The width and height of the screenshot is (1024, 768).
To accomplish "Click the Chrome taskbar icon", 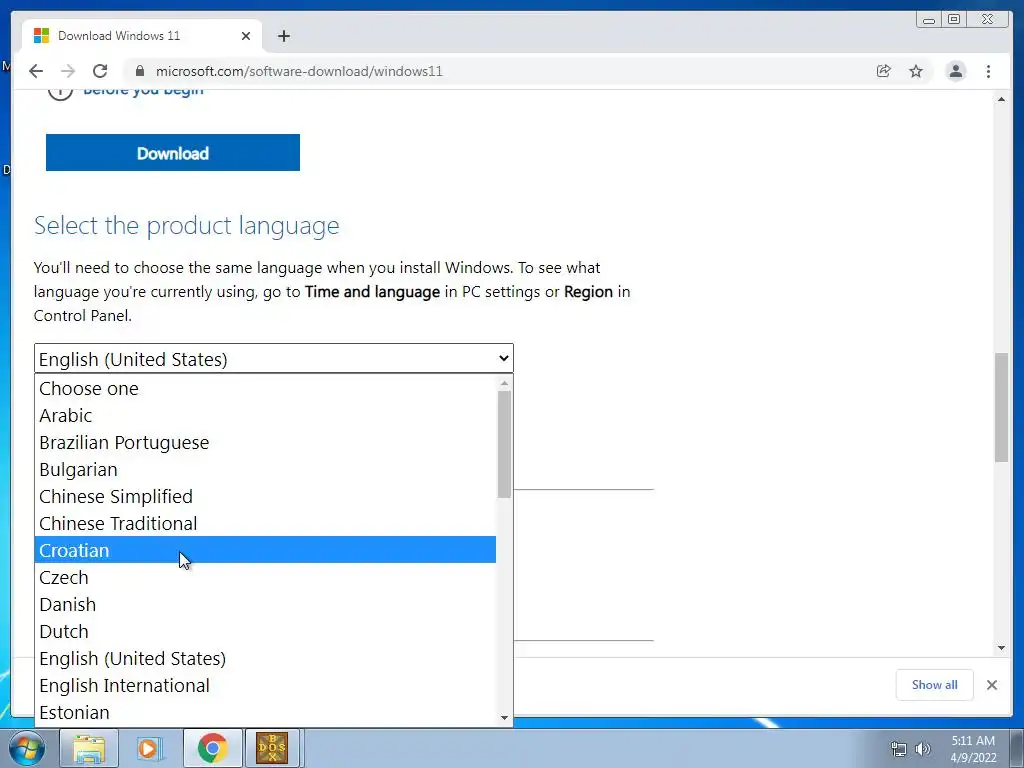I will click(x=212, y=748).
